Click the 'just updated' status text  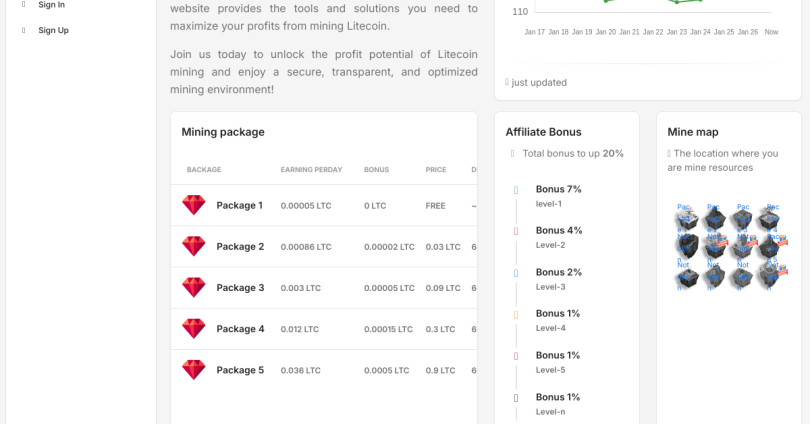pos(539,82)
